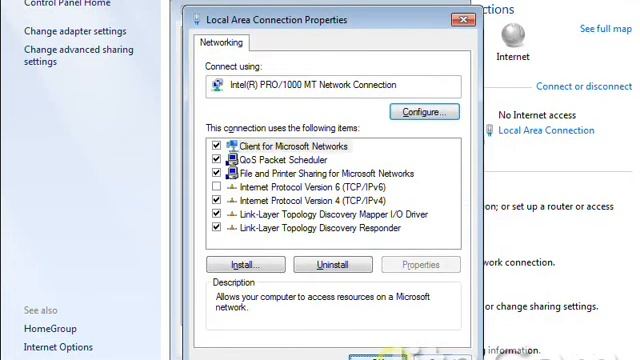The image size is (640, 360).
Task: Click the File and Printer Sharing icon
Action: [232, 173]
